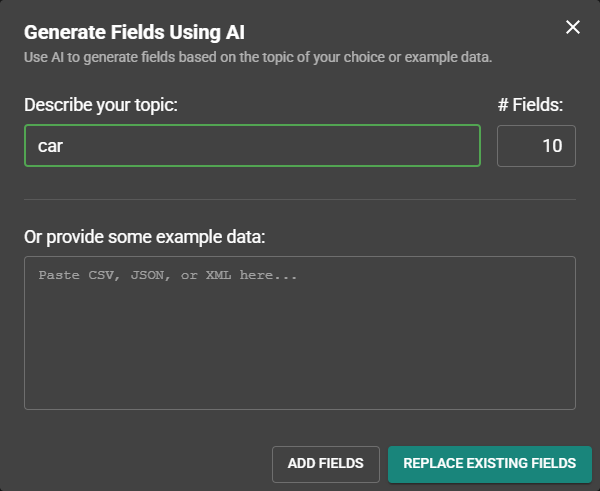Click the 'Generate Fields Using AI' title
The width and height of the screenshot is (600, 491).
tap(134, 32)
